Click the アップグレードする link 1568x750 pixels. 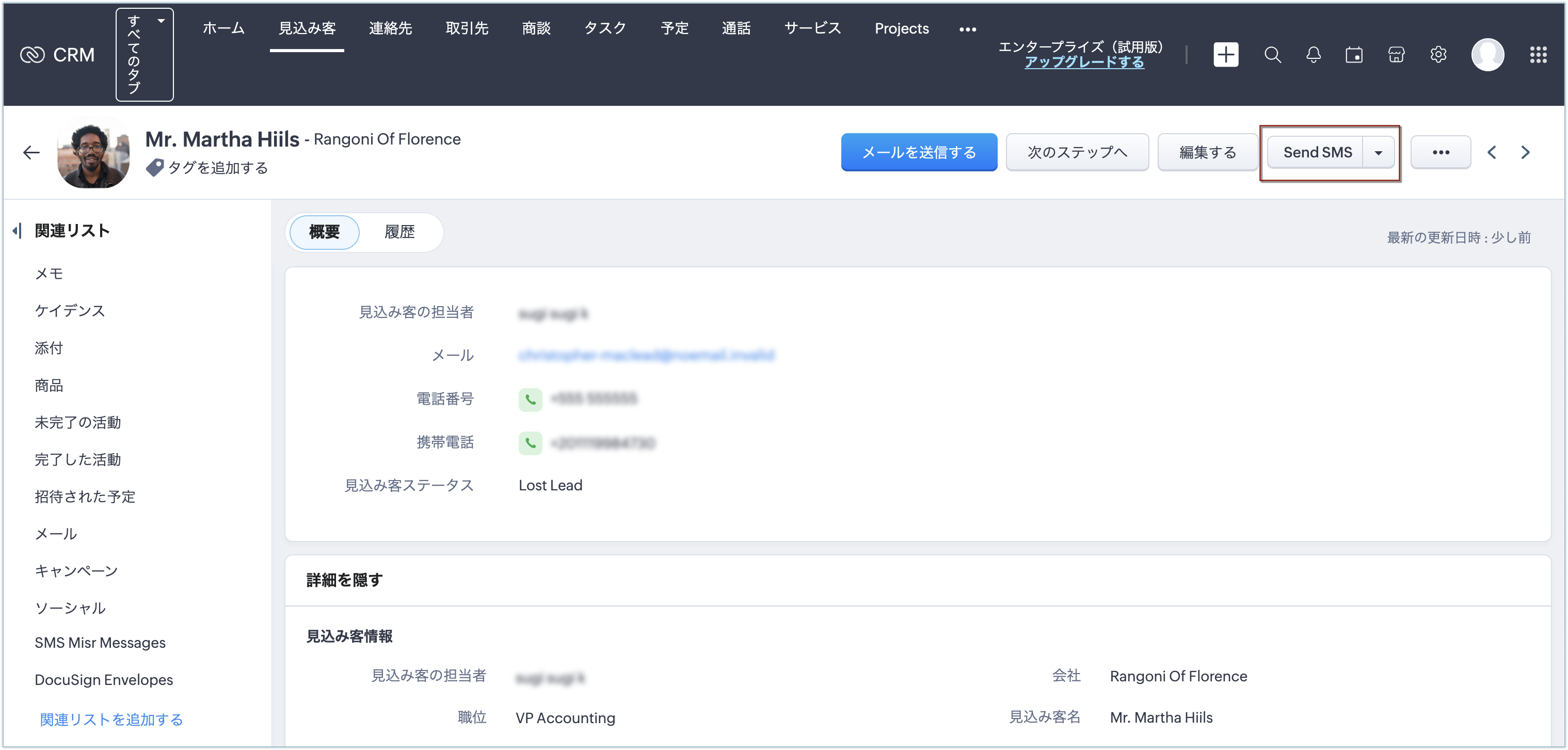[1084, 62]
